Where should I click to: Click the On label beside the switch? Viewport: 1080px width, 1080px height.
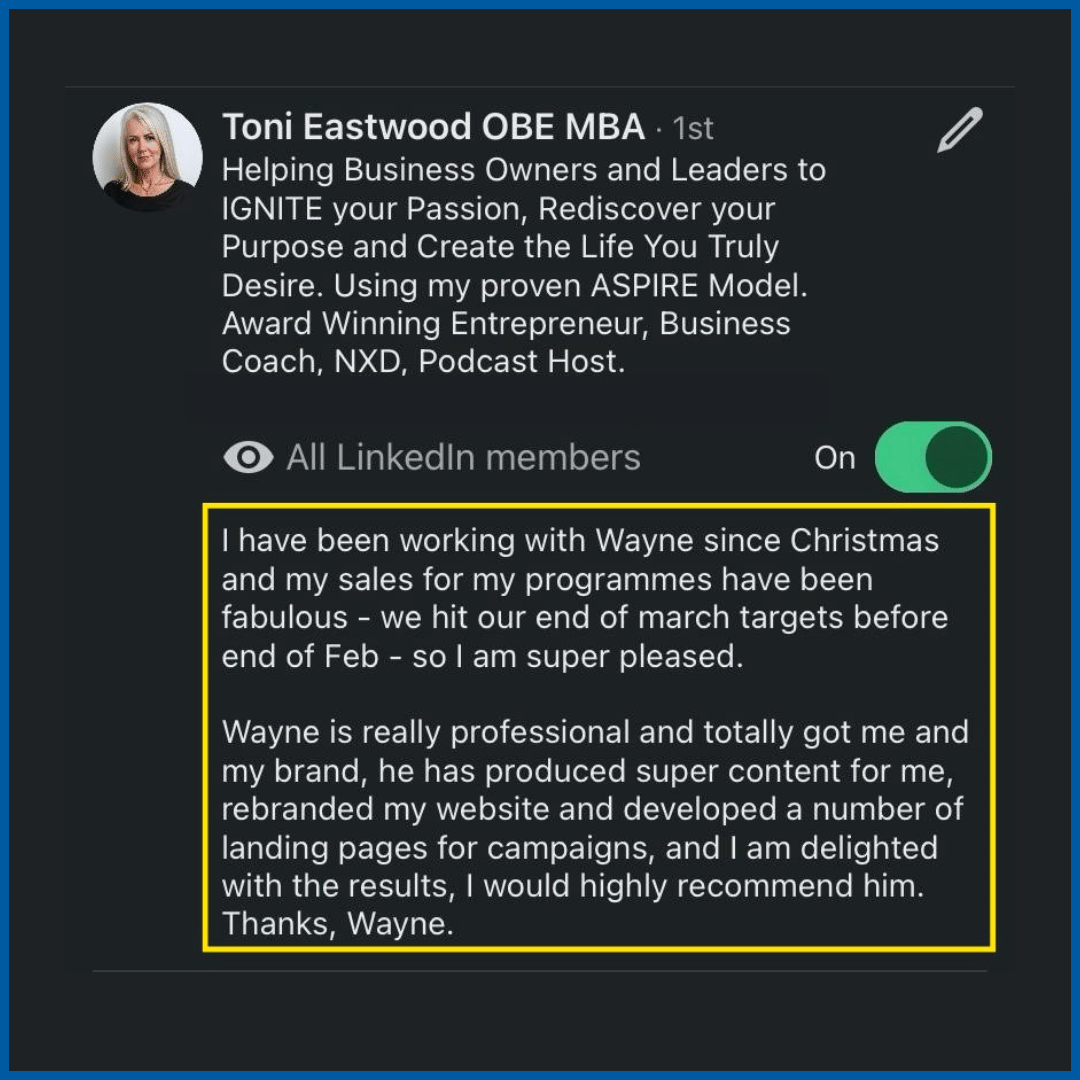pos(835,458)
